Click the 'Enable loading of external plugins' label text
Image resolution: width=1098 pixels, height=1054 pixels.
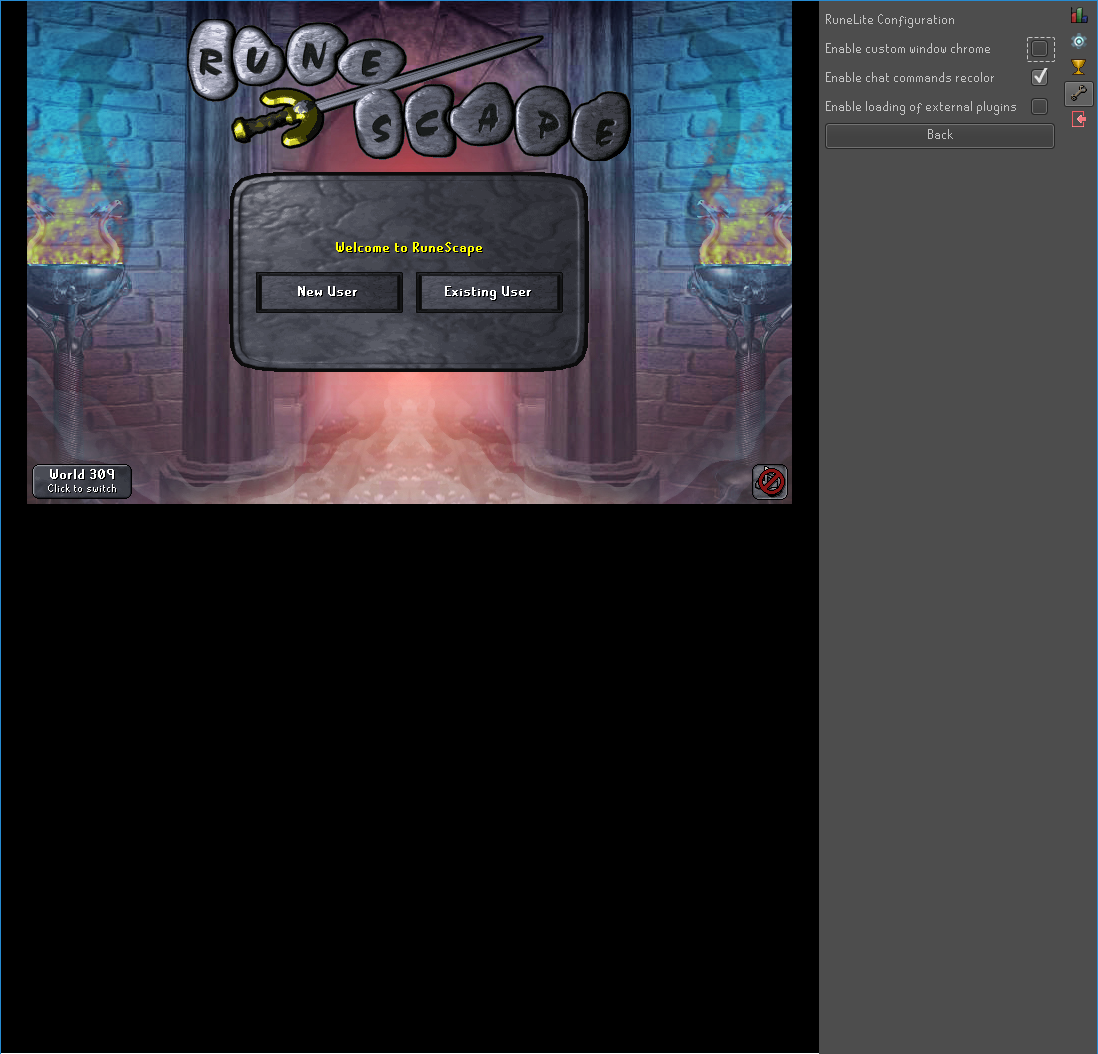pos(920,107)
